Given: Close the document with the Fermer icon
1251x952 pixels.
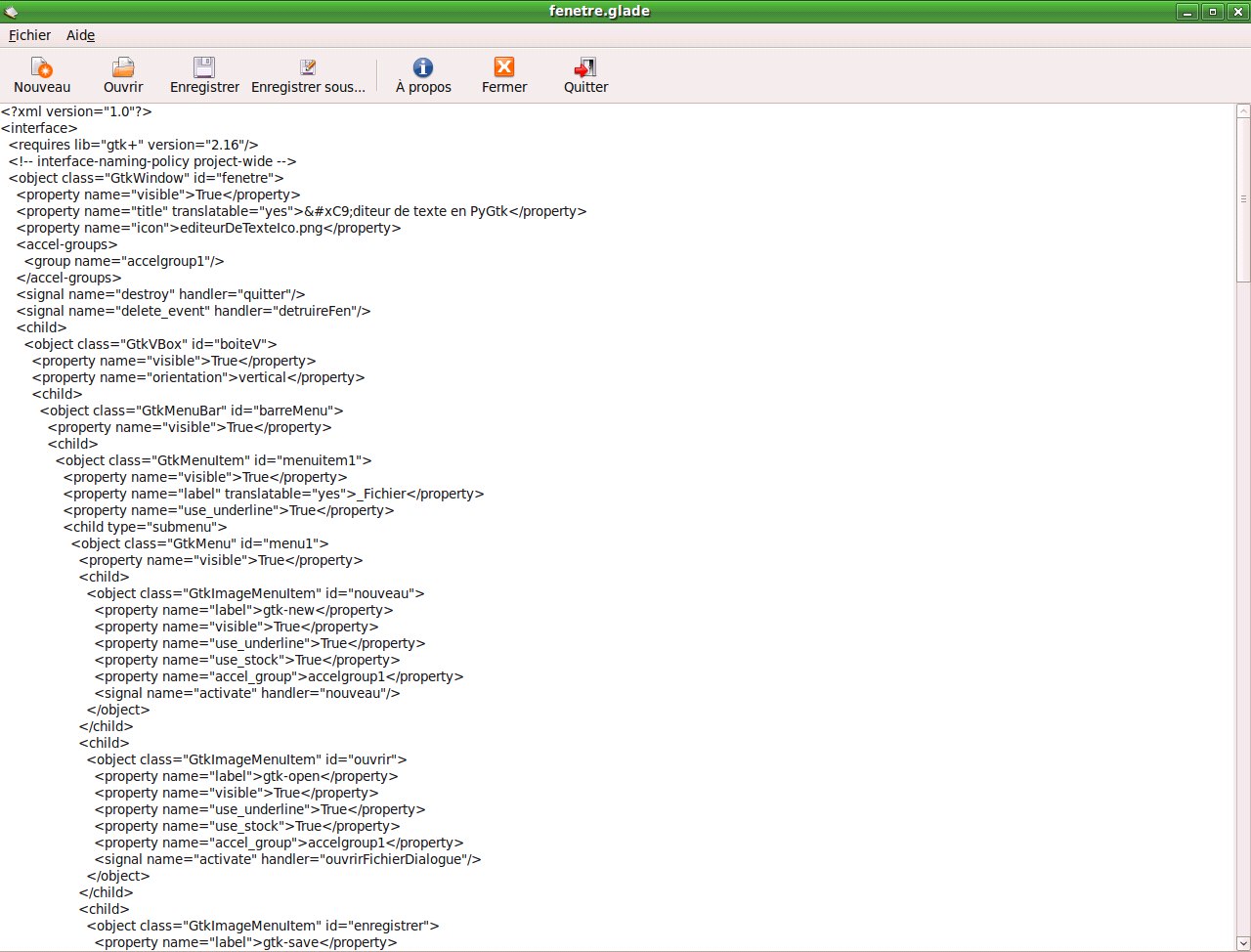Looking at the screenshot, I should tap(504, 67).
